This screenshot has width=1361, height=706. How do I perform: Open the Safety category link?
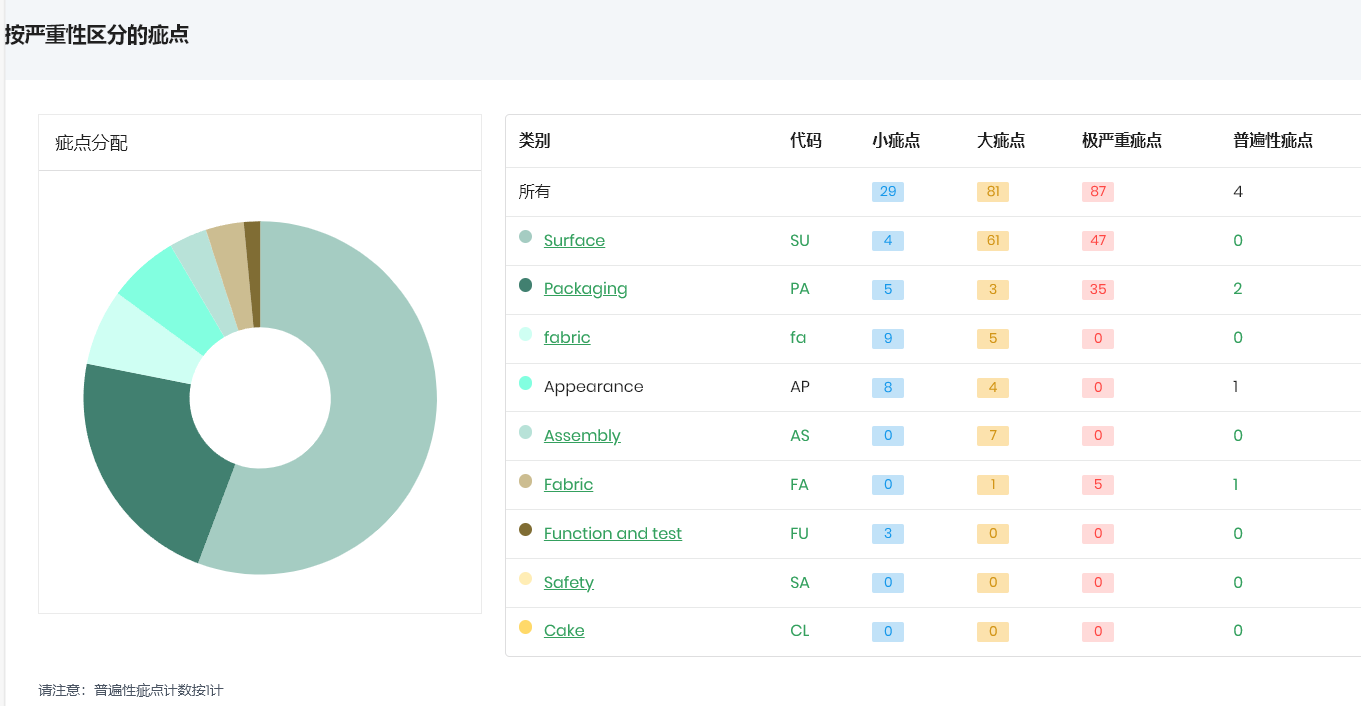[569, 583]
